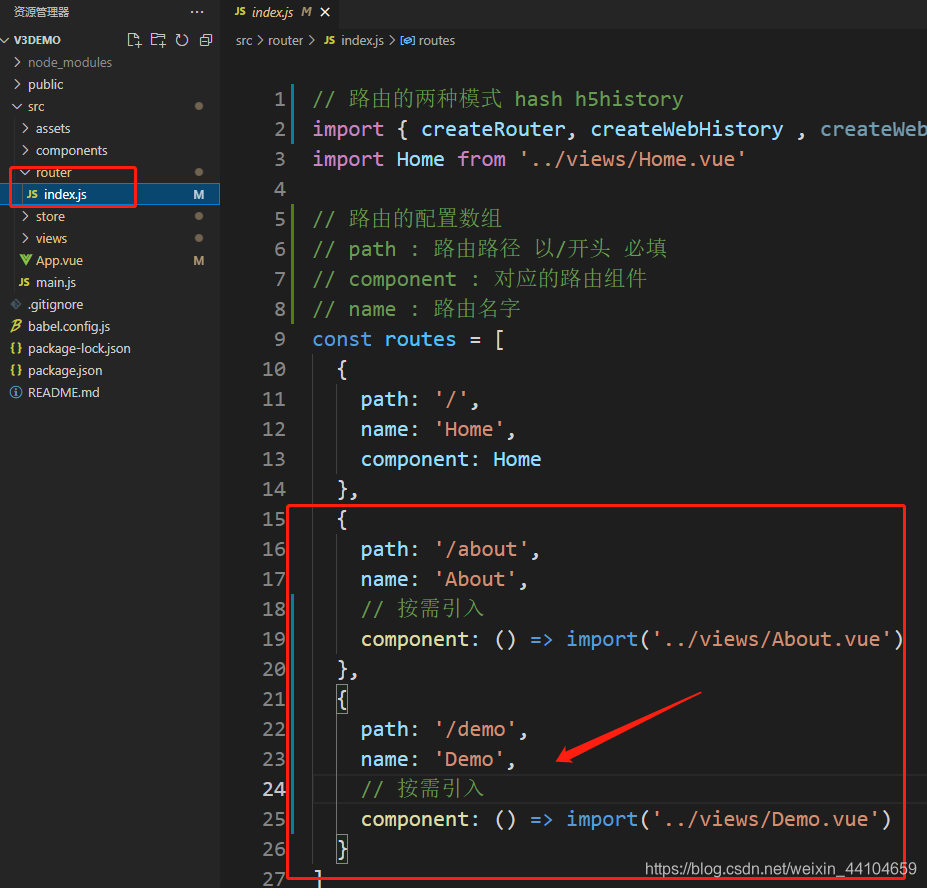This screenshot has width=927, height=888.
Task: Click the Collapse Folders icon in explorer
Action: tap(206, 40)
